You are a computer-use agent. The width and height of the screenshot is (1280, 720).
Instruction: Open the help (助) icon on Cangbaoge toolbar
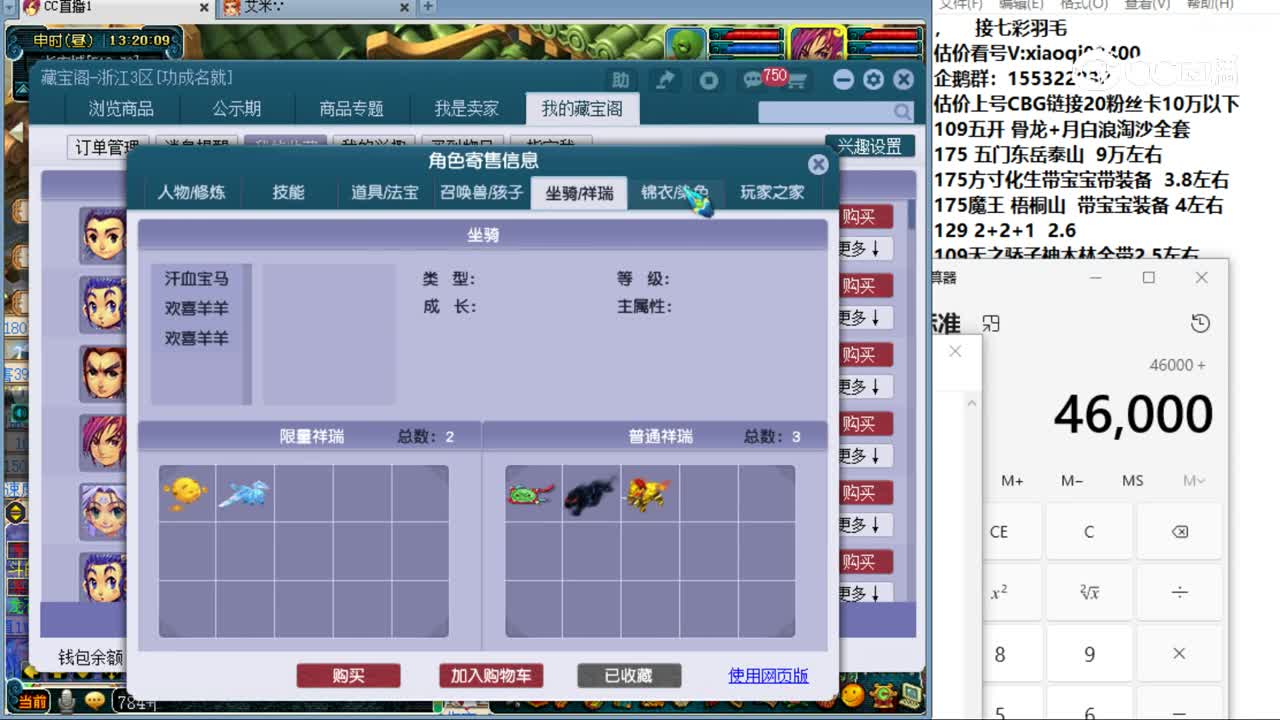click(x=620, y=79)
